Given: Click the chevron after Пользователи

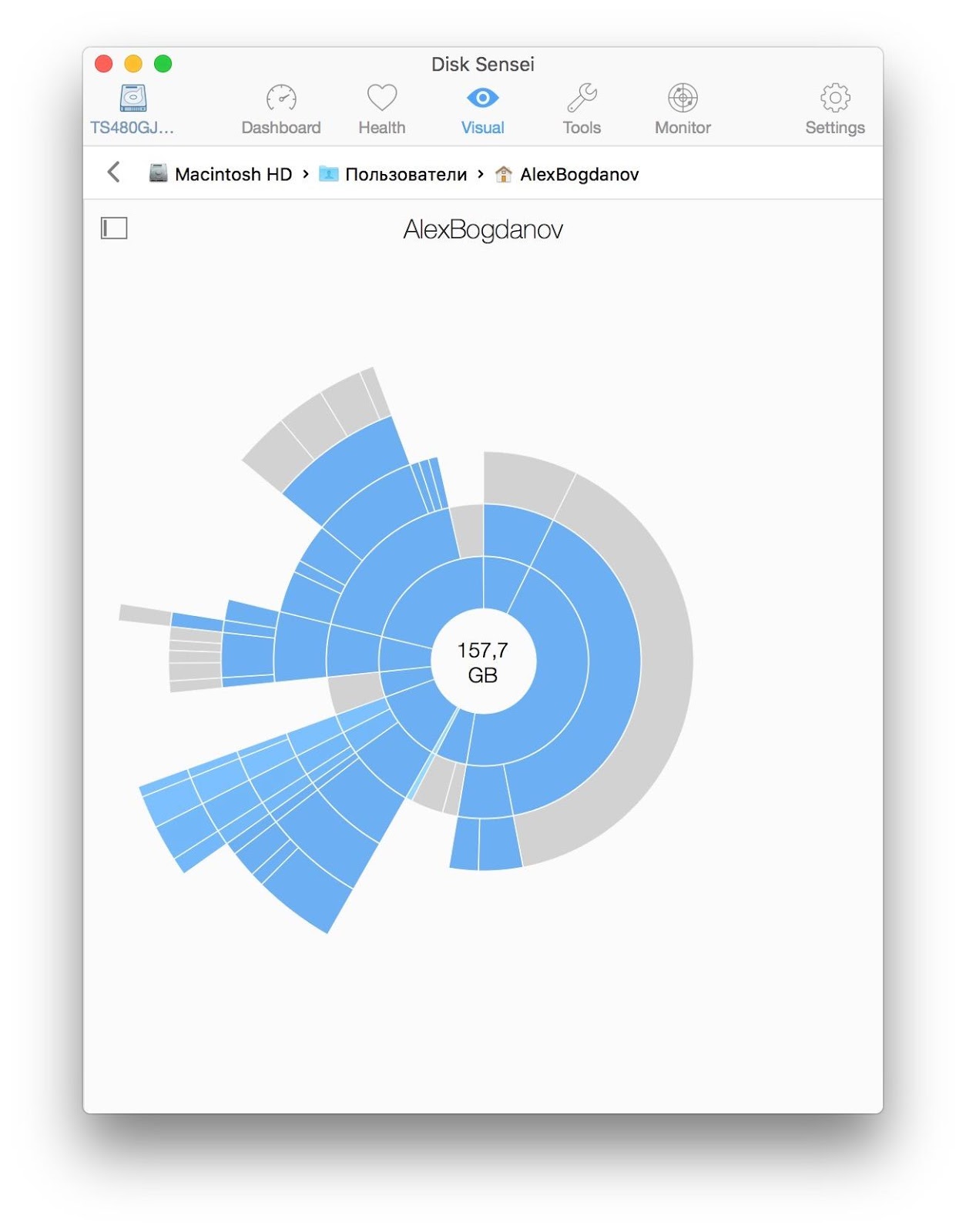Looking at the screenshot, I should coord(481,175).
